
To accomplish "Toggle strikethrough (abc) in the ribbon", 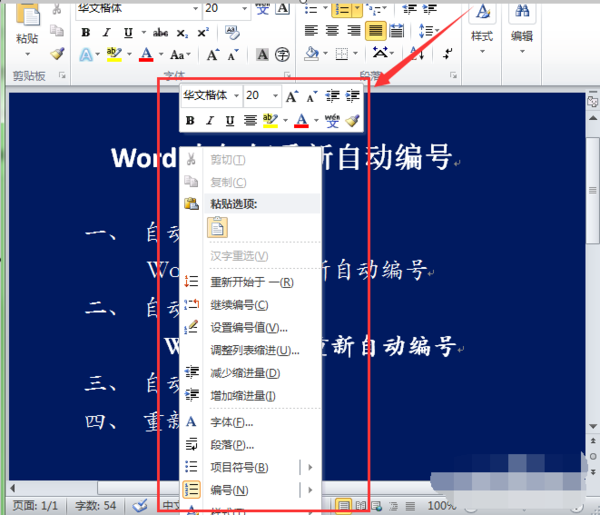I will [160, 33].
